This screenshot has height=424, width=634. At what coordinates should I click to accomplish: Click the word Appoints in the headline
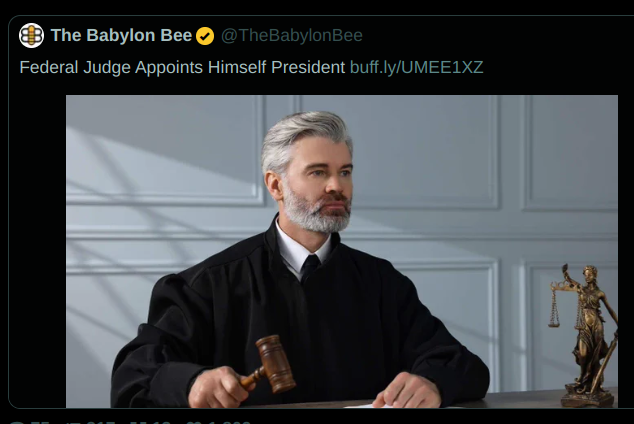point(169,67)
